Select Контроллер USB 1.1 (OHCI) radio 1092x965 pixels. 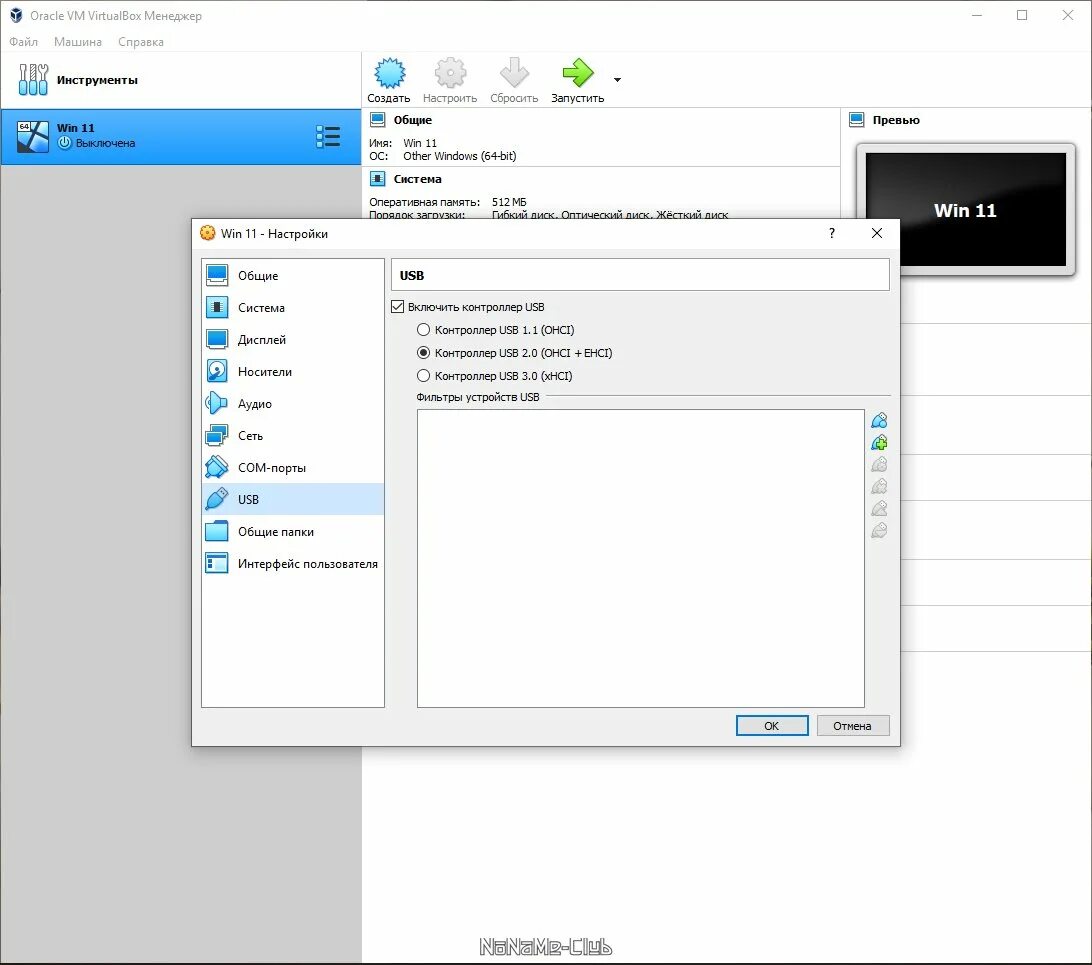click(423, 330)
